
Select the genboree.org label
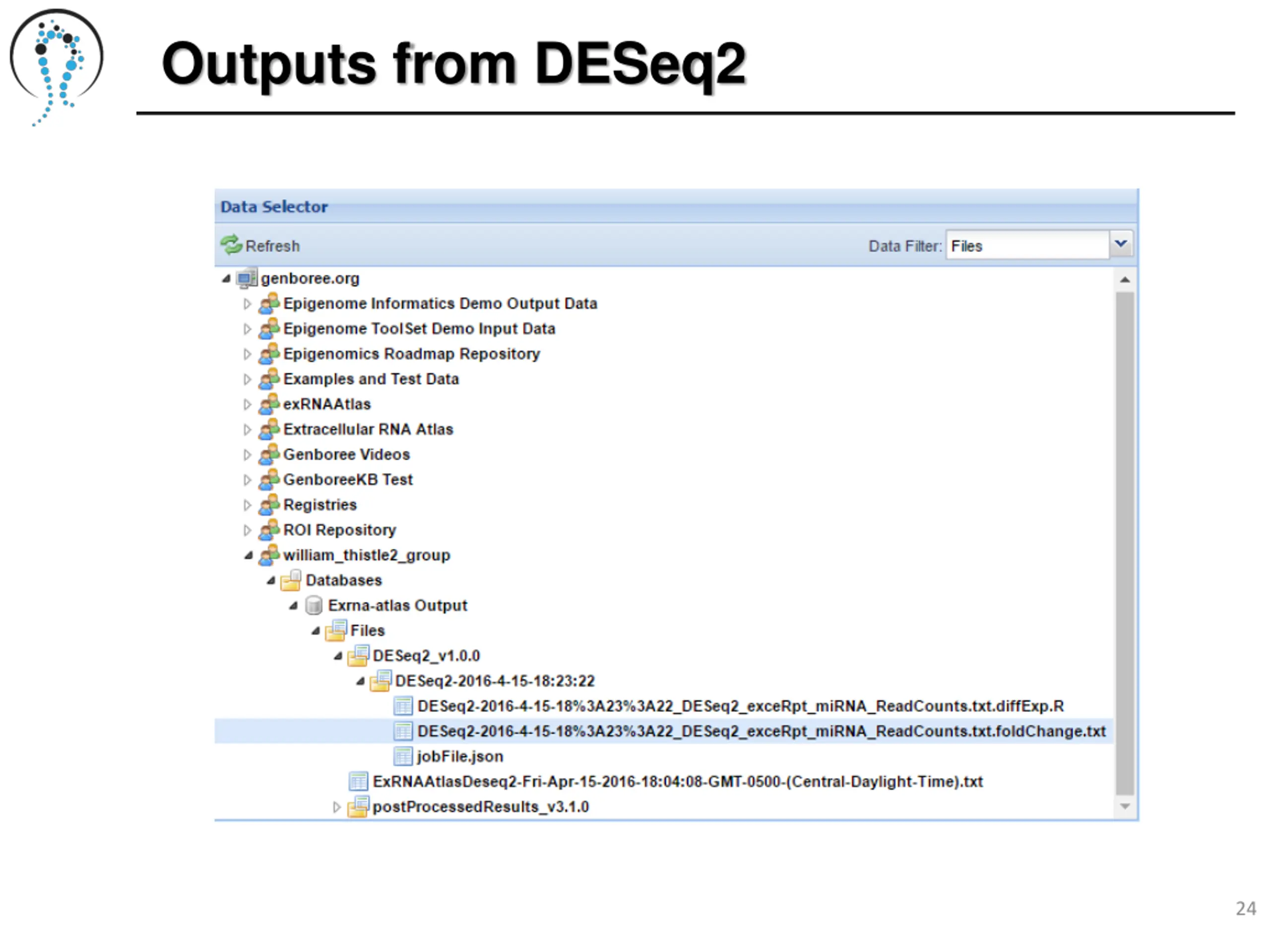click(x=310, y=279)
